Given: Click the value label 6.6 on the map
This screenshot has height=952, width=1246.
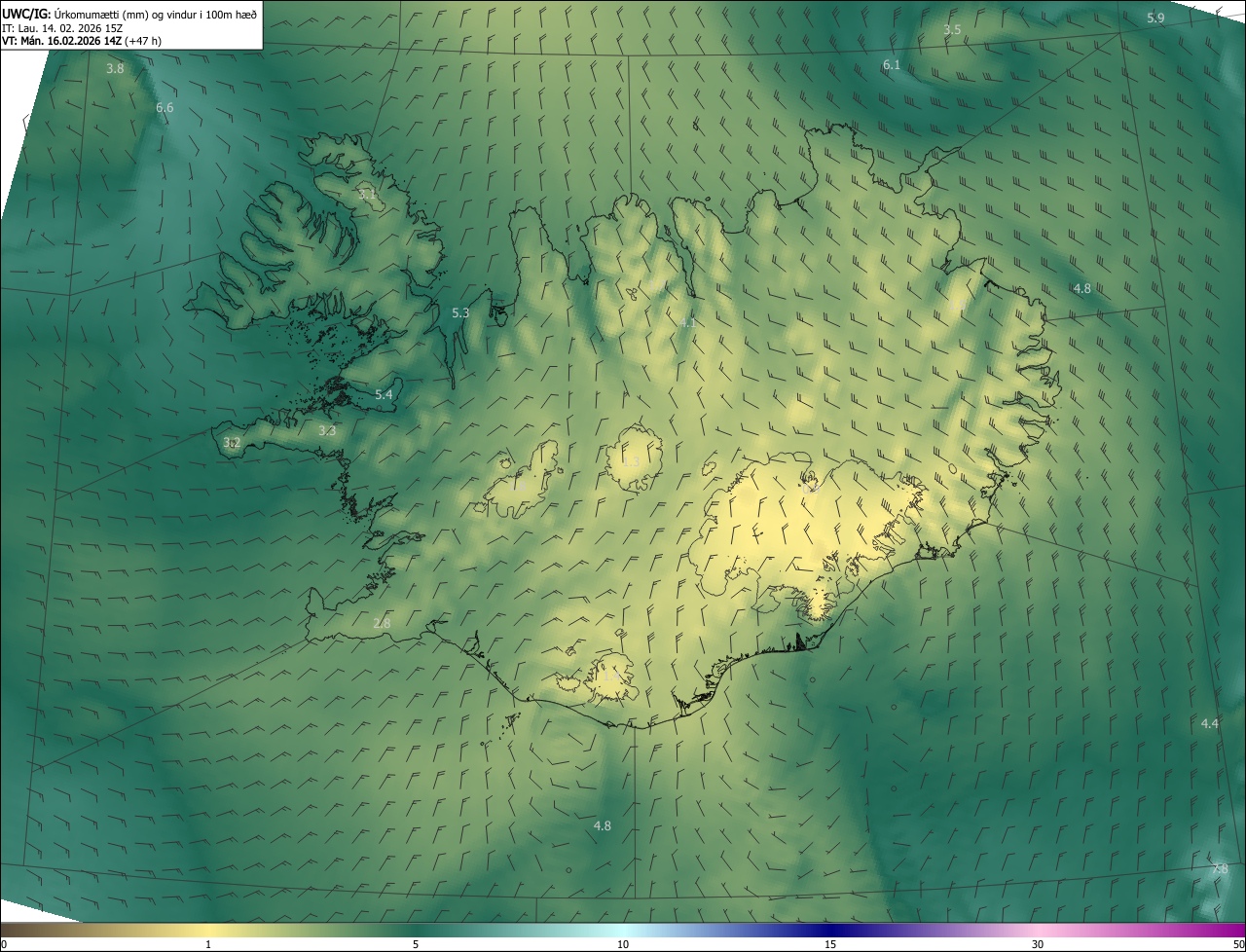Looking at the screenshot, I should pyautogui.click(x=165, y=107).
